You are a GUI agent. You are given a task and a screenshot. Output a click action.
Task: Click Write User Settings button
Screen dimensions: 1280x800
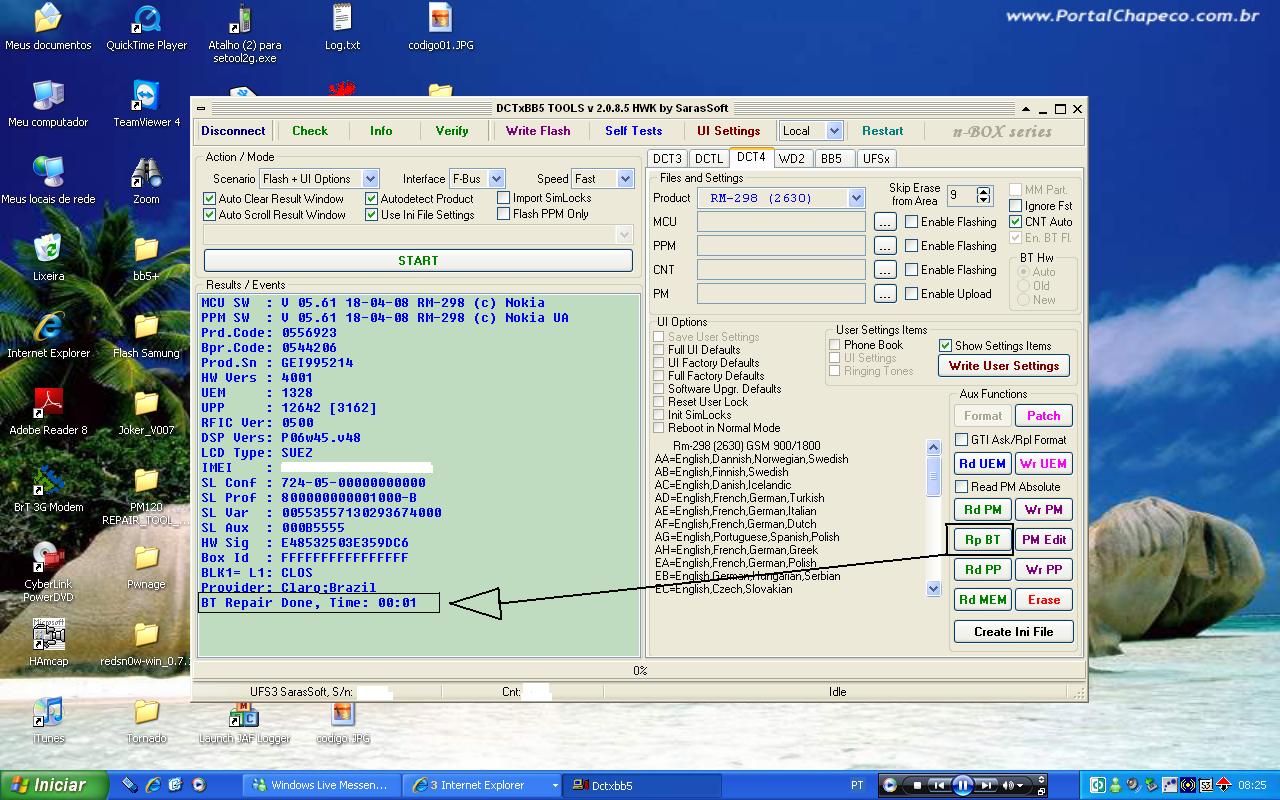point(1004,366)
